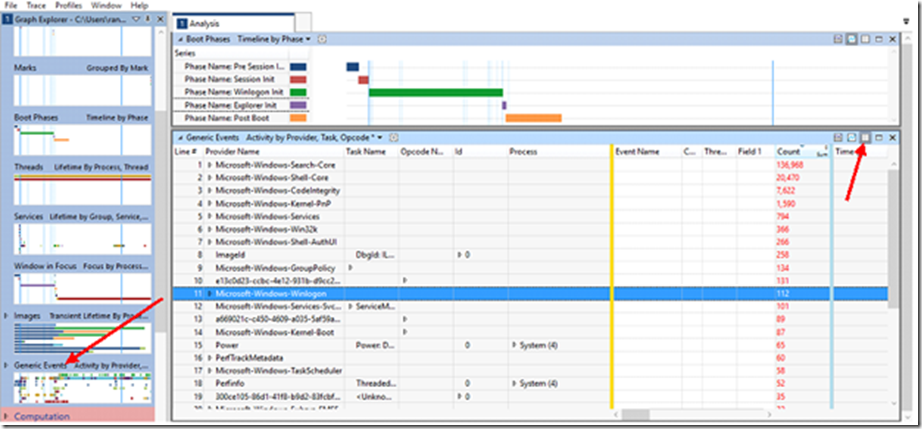The image size is (922, 429).
Task: Expand the Computation section
Action: pos(6,416)
